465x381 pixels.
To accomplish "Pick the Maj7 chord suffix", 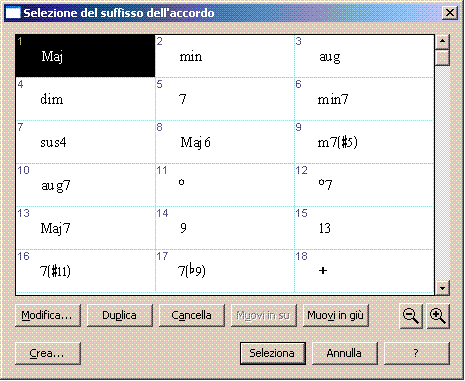I will (85, 228).
